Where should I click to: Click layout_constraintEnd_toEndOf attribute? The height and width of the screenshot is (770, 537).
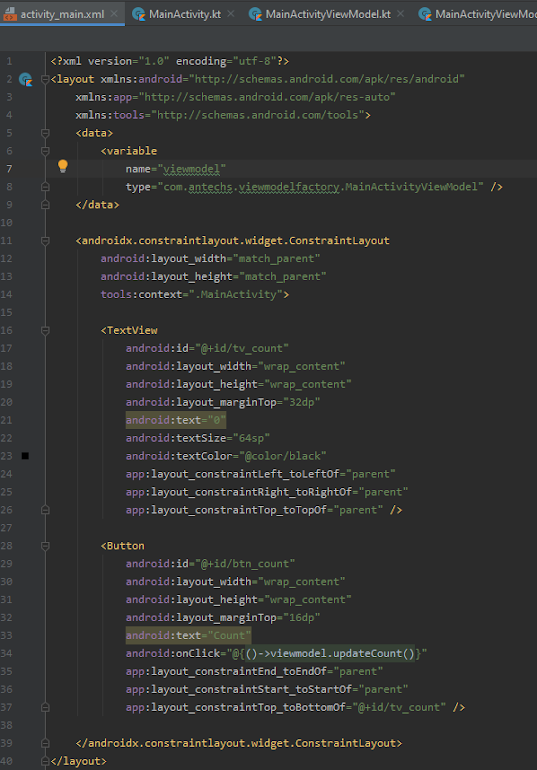point(254,671)
